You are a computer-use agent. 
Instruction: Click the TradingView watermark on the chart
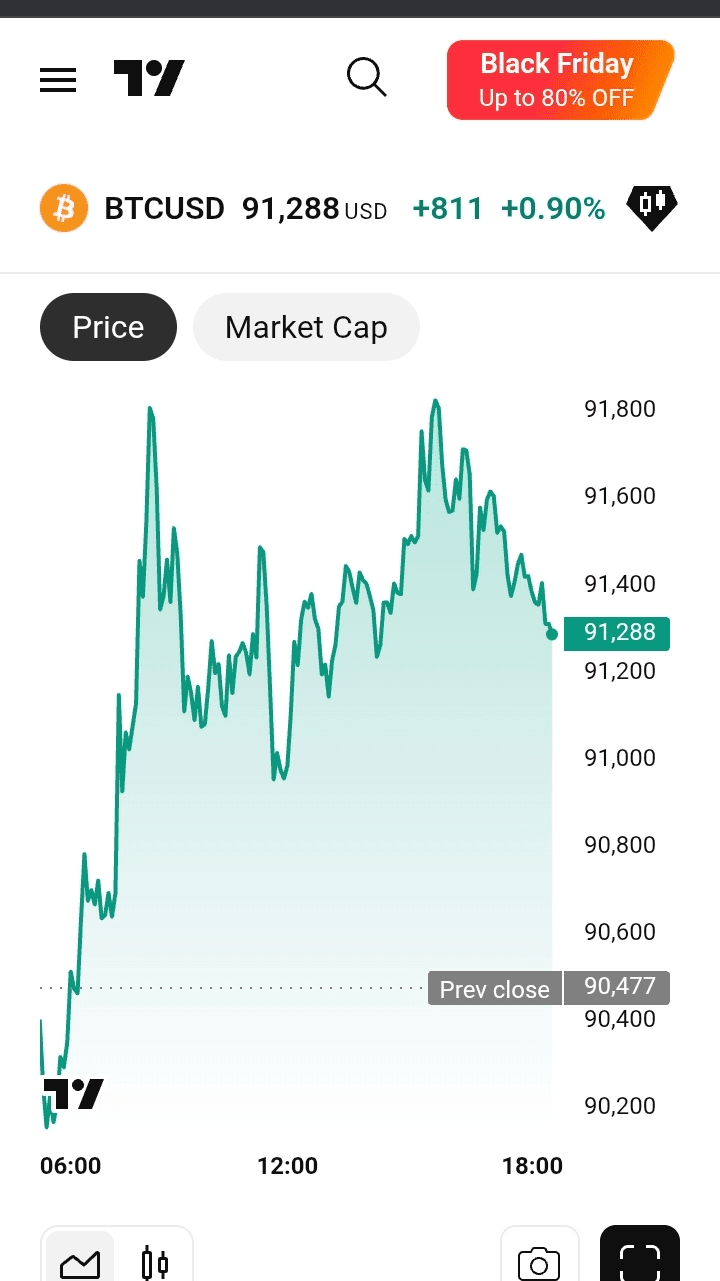point(73,1094)
